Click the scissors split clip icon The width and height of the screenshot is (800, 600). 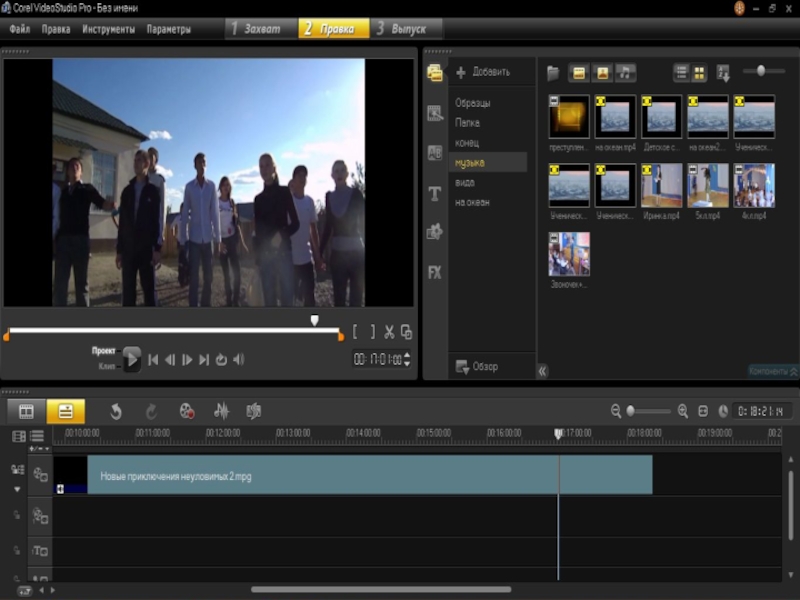[x=389, y=332]
